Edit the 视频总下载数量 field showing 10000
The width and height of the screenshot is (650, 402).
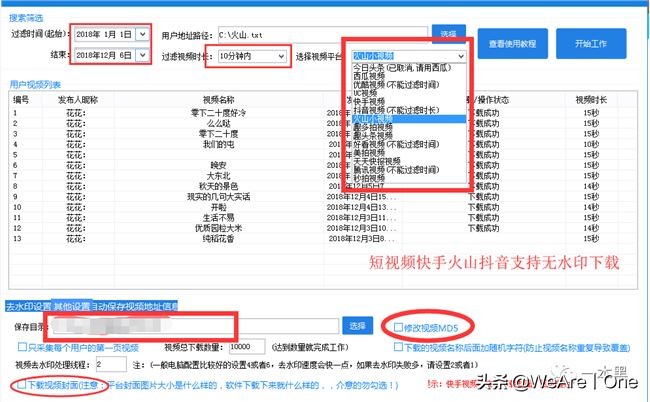247,346
